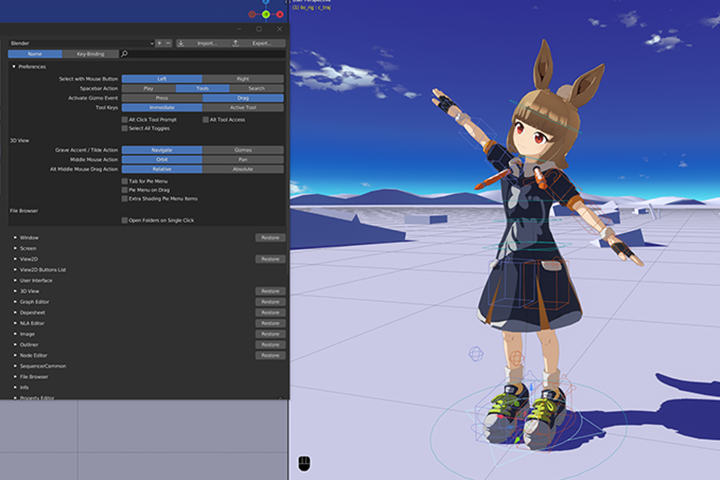Enable Alt Tool Access checkbox
The height and width of the screenshot is (480, 720).
pyautogui.click(x=206, y=119)
